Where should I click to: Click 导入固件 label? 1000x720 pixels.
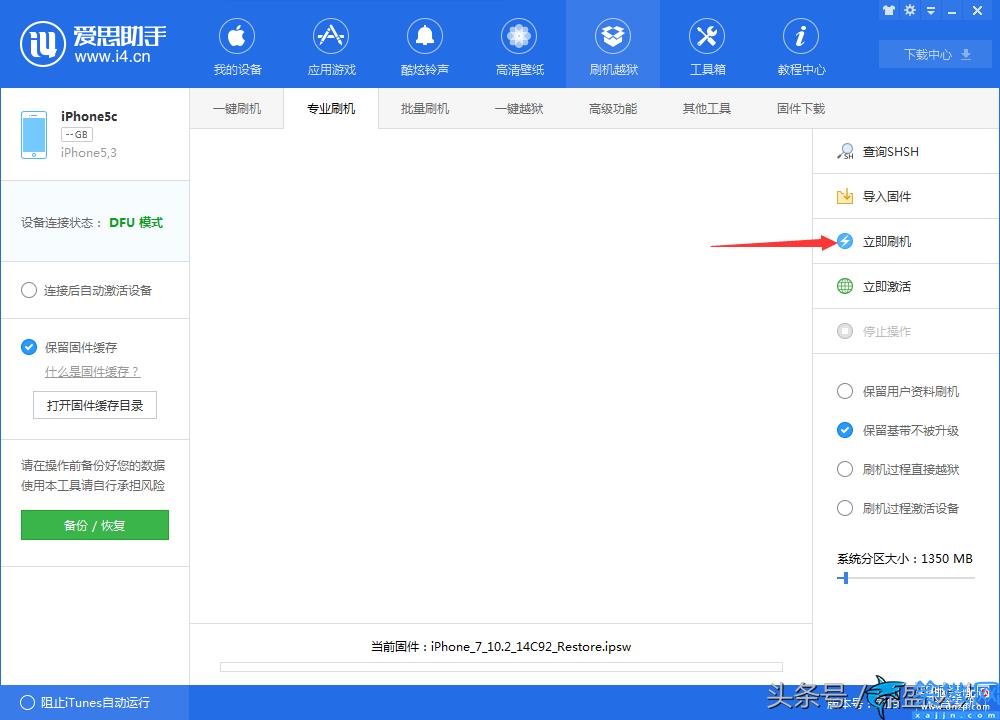point(887,196)
